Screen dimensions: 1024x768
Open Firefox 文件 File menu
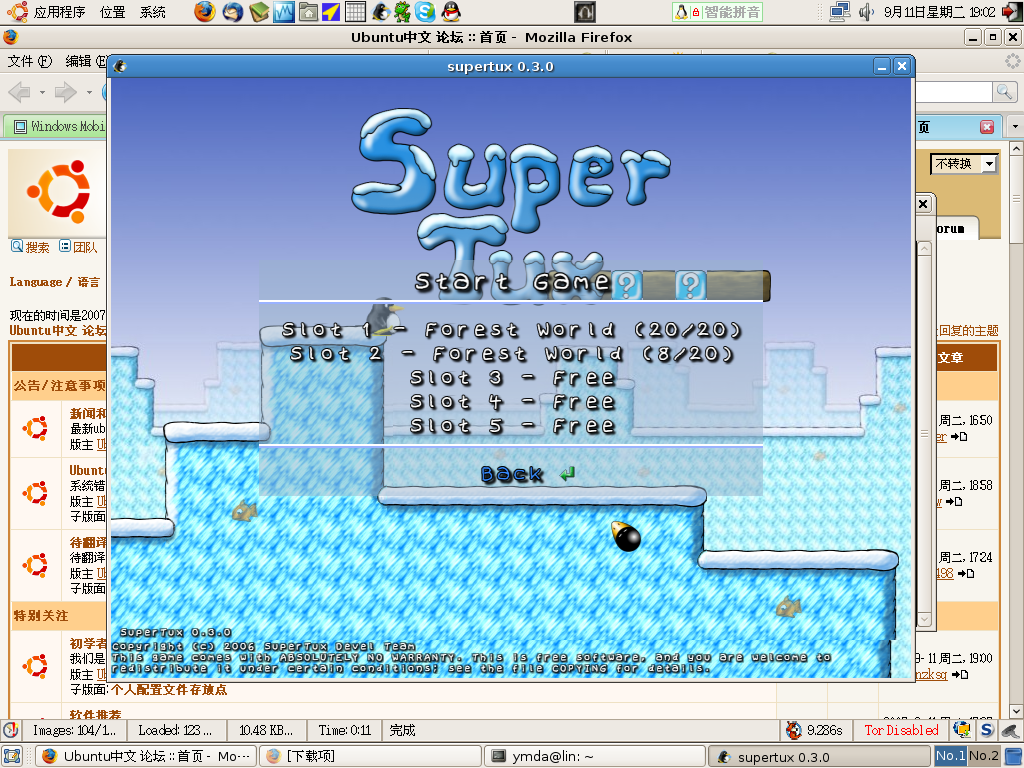[x=29, y=61]
